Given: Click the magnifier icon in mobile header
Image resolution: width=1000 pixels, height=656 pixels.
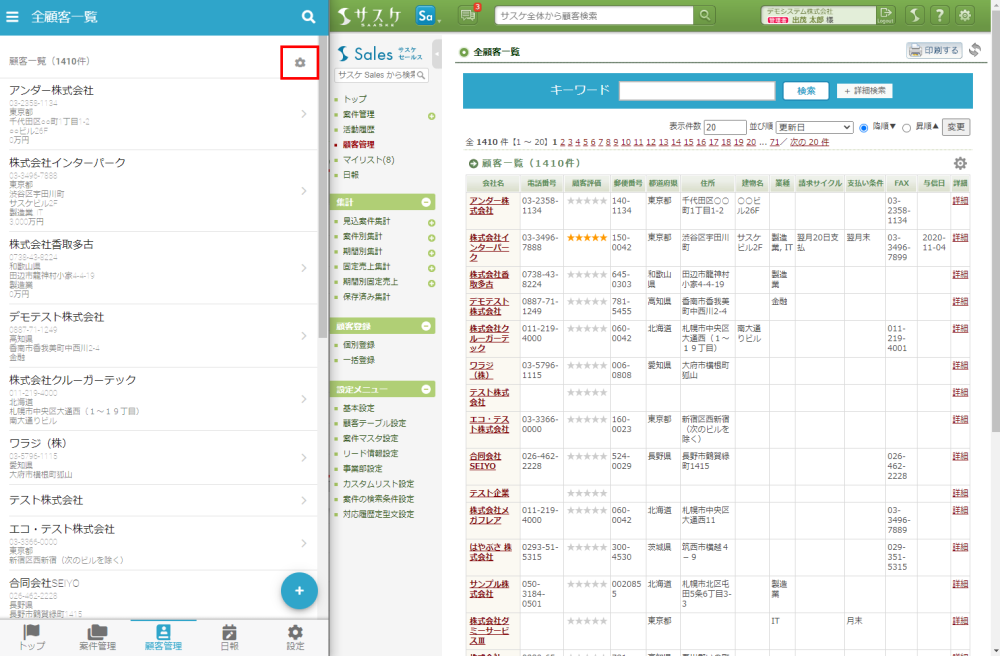Looking at the screenshot, I should (x=309, y=16).
